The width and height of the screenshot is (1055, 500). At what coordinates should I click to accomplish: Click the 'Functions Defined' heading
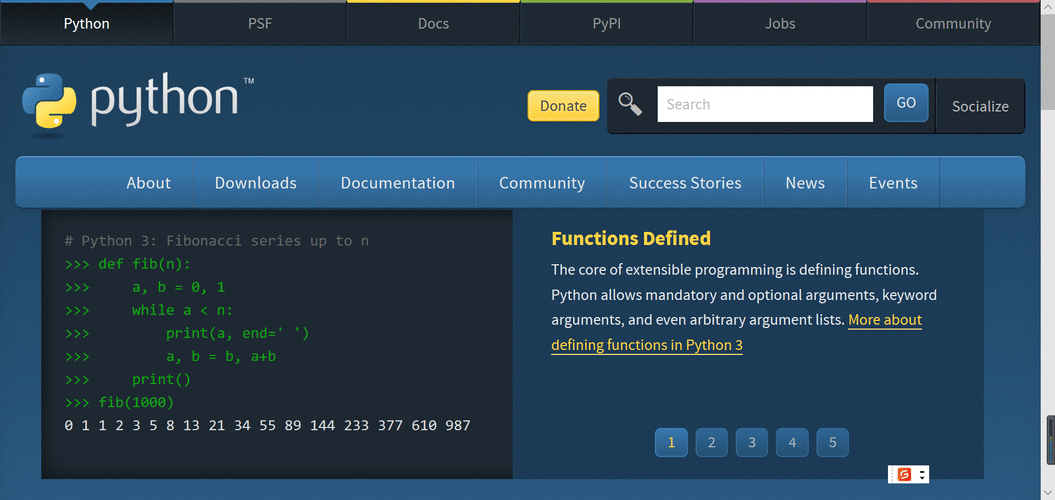(x=631, y=238)
